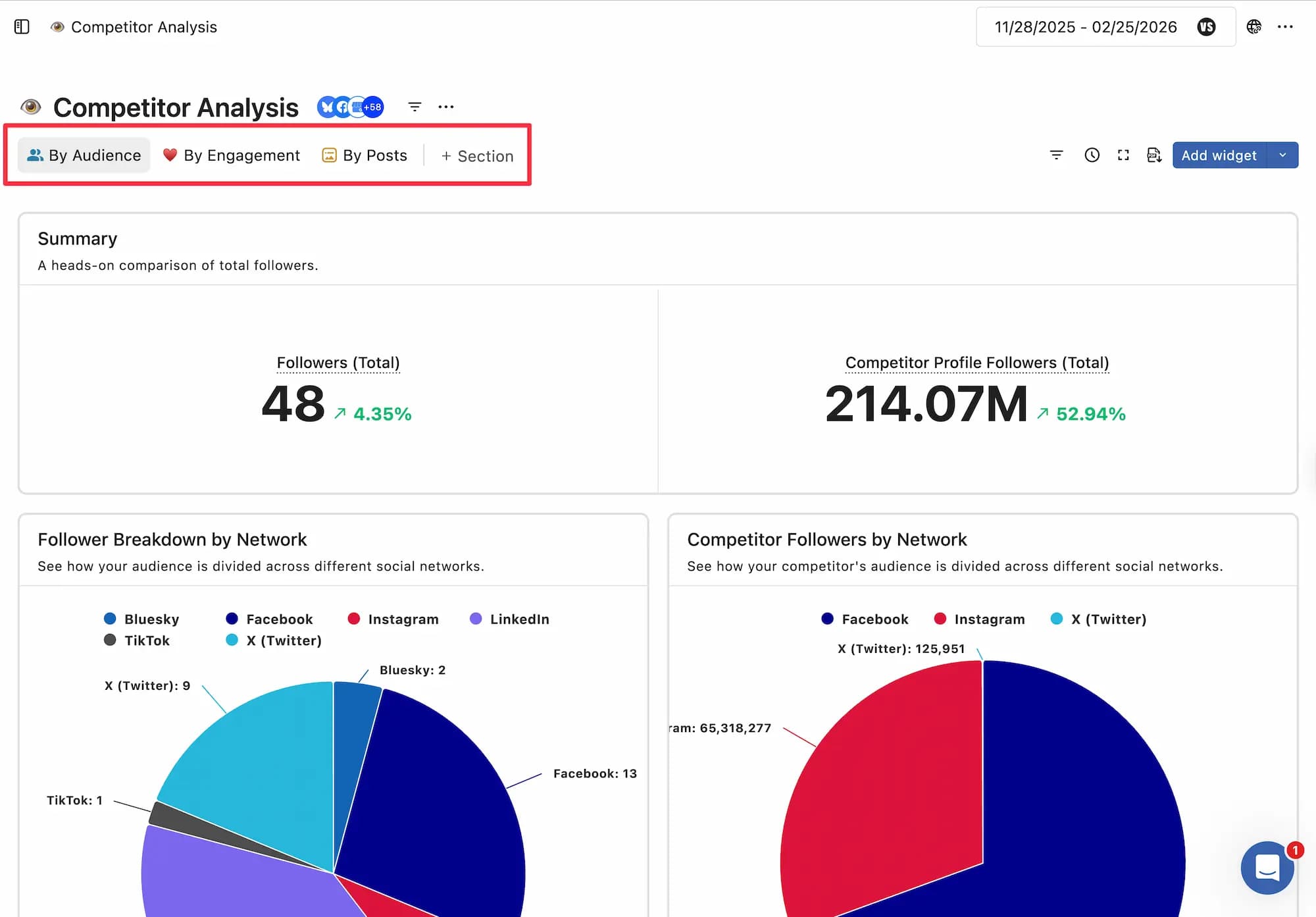
Task: Enter fullscreen view using the expand icon
Action: 1123,155
